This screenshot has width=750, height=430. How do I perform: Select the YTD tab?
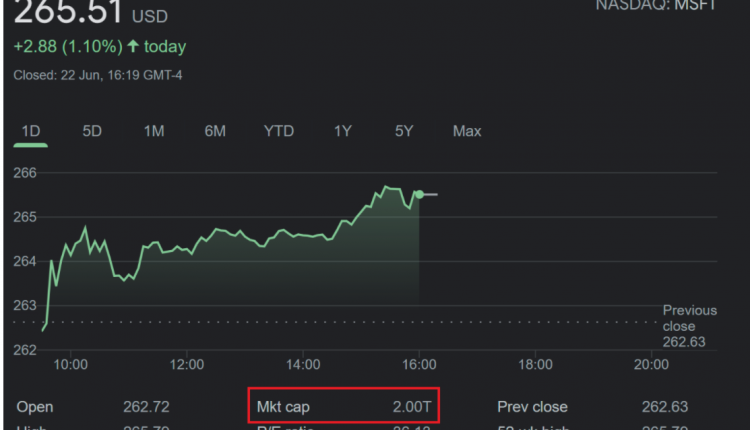[x=279, y=131]
